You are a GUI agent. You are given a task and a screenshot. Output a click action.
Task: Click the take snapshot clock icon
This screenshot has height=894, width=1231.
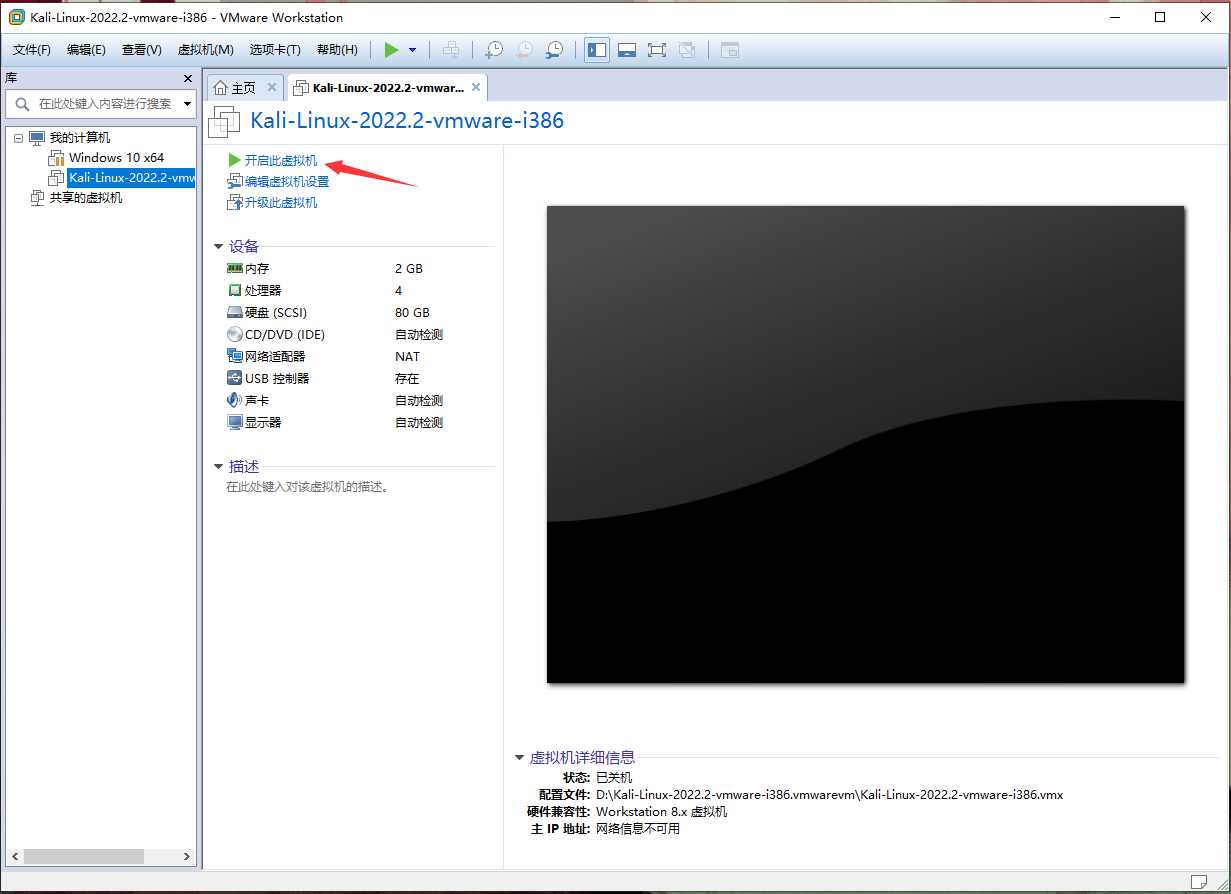pyautogui.click(x=494, y=50)
